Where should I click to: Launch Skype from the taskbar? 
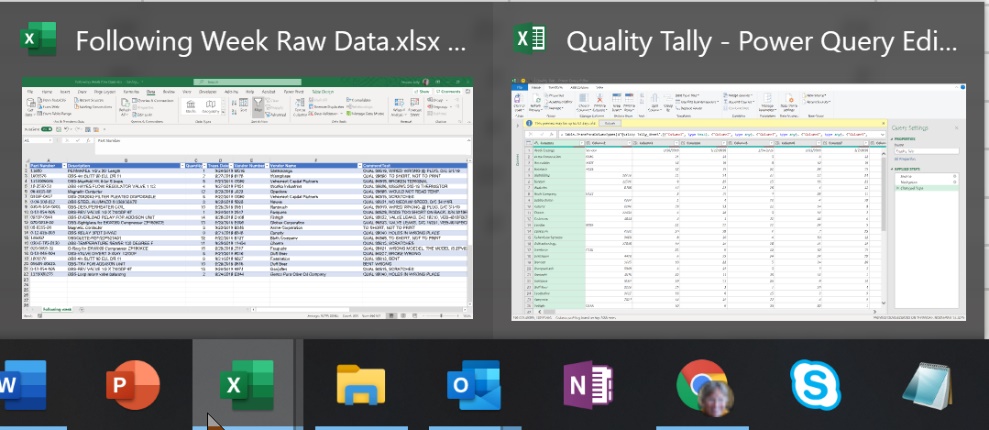pyautogui.click(x=816, y=385)
